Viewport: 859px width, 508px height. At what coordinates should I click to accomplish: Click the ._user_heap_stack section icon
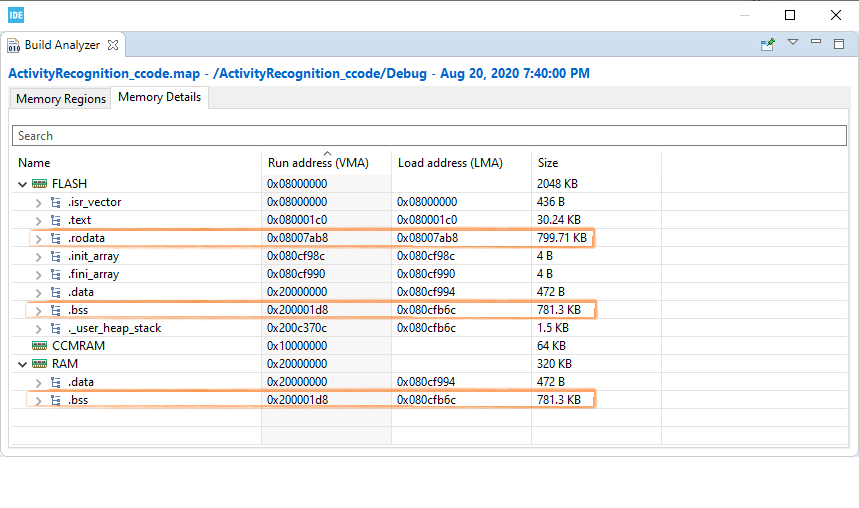pos(57,328)
